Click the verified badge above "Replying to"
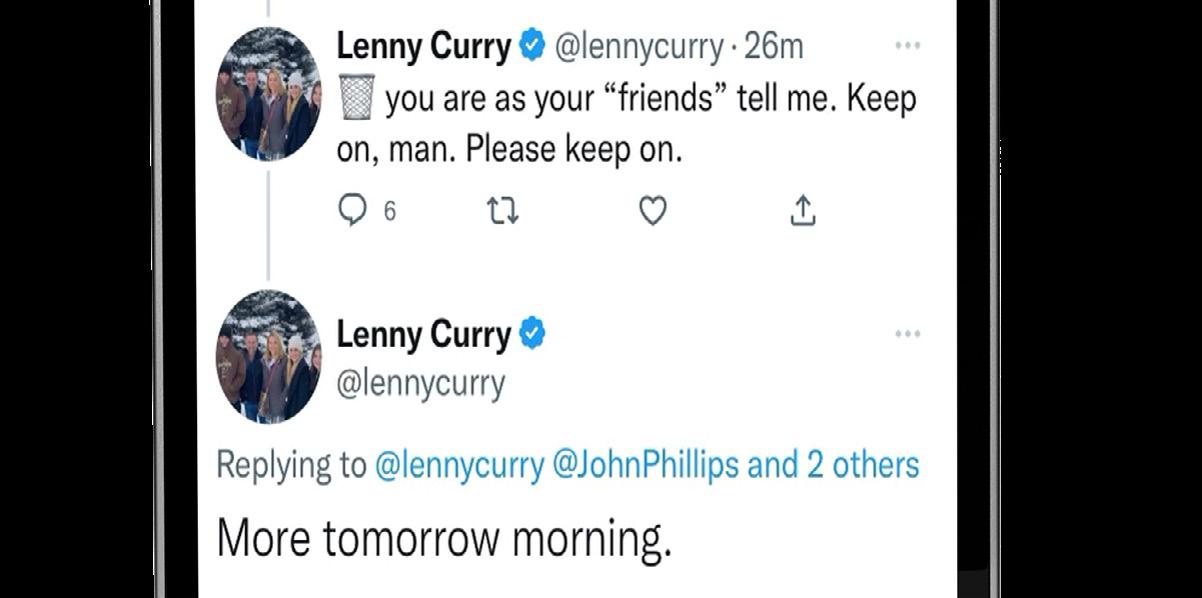The width and height of the screenshot is (1202, 598). (532, 334)
